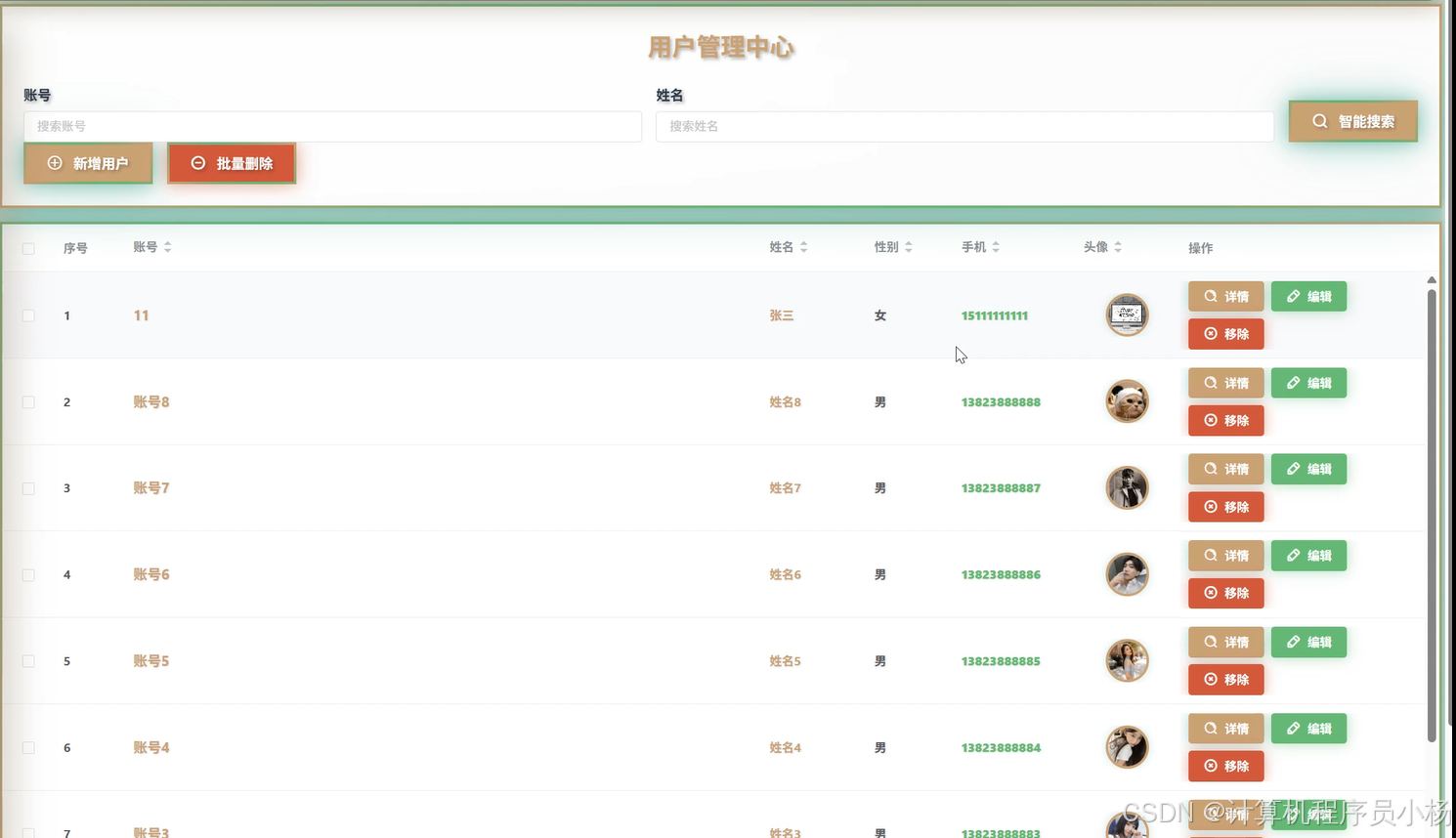Click account value 11 in first row
Image resolution: width=1456 pixels, height=838 pixels.
[x=142, y=315]
